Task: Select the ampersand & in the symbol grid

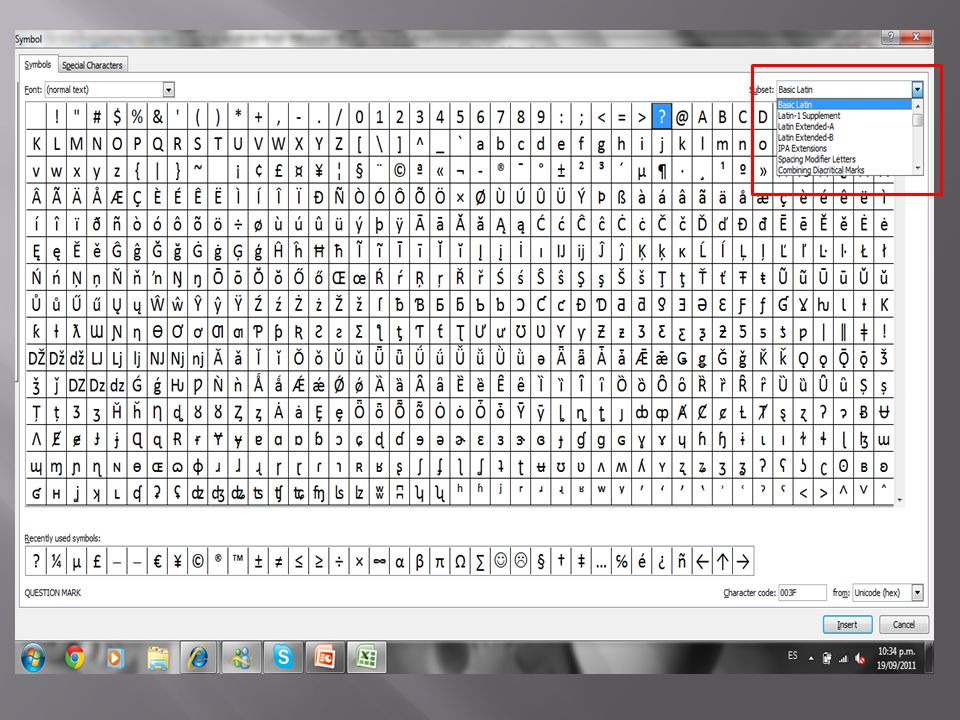Action: click(157, 116)
